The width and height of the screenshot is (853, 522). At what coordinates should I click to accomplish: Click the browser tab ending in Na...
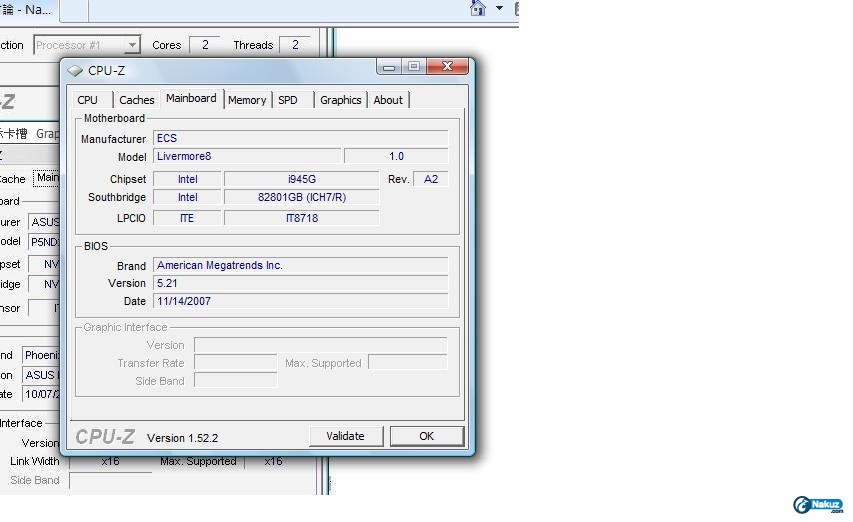coord(28,9)
